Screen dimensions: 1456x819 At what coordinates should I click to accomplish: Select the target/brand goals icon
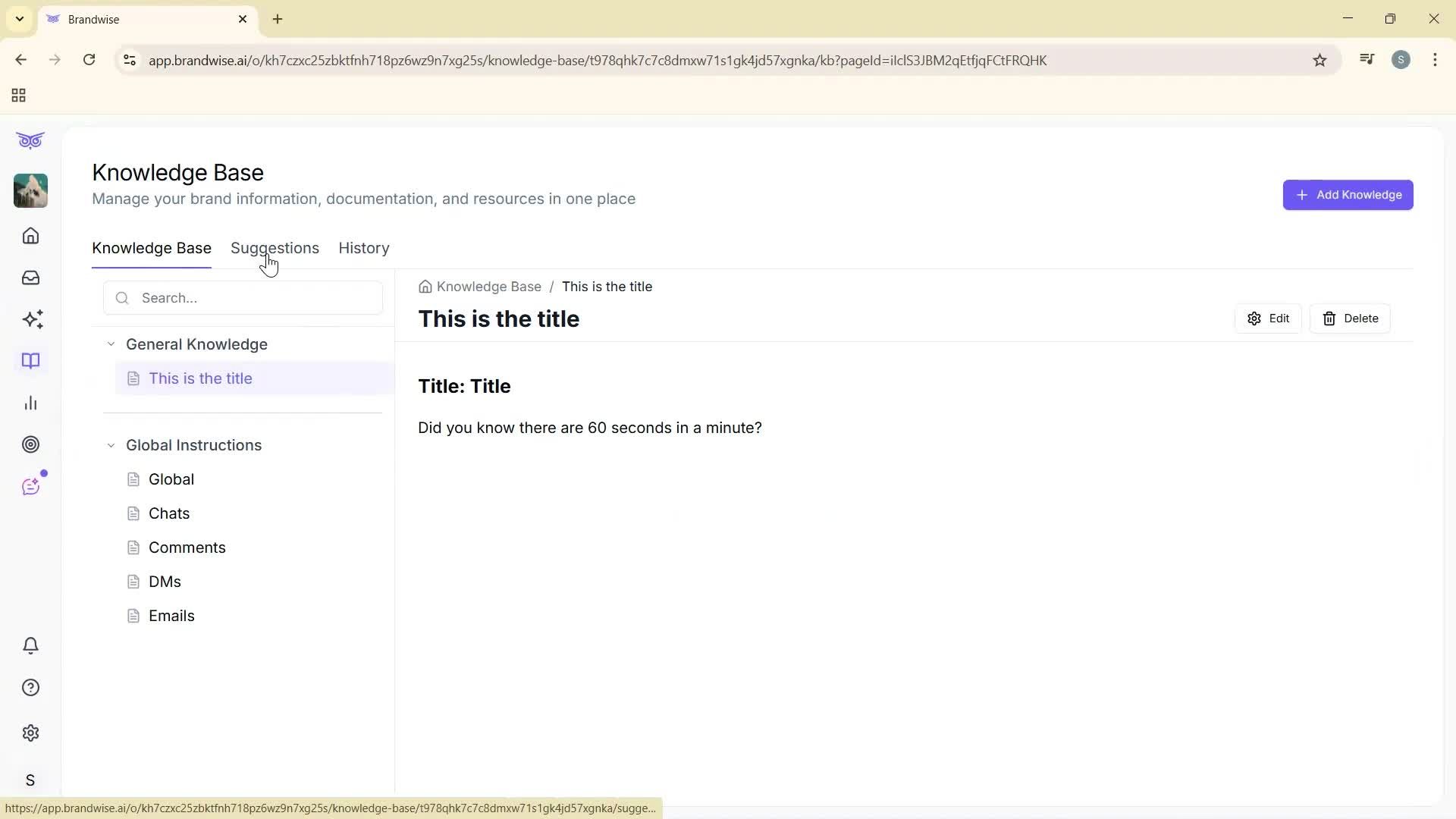30,444
